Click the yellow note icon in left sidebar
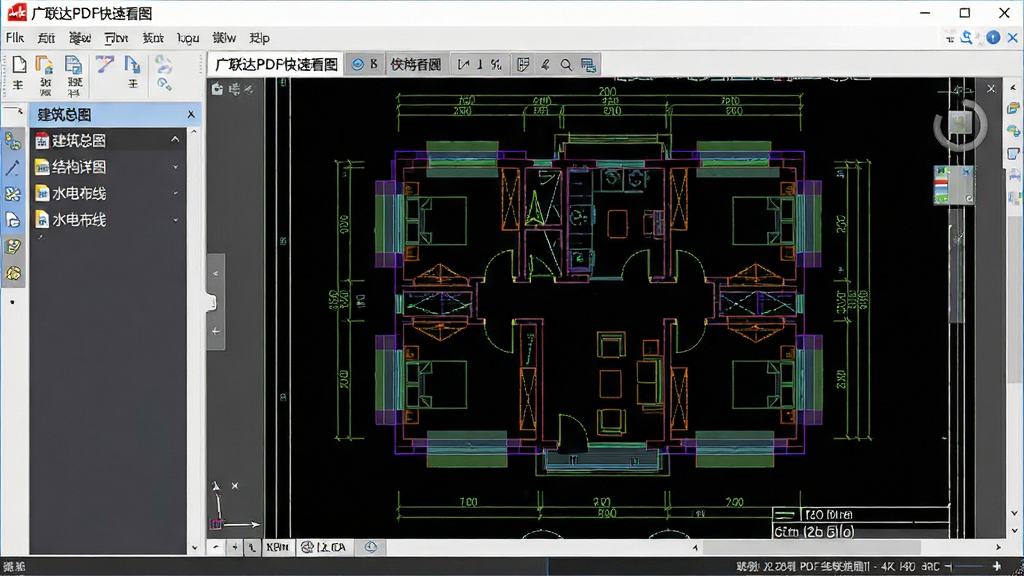 pos(13,246)
